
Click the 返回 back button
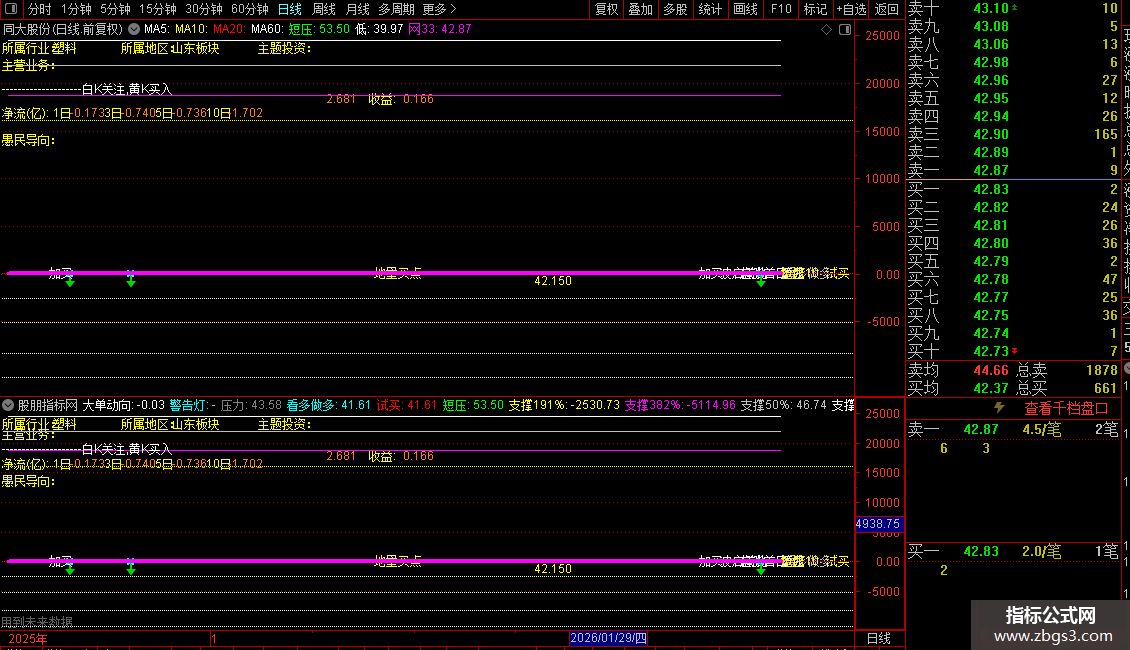pyautogui.click(x=886, y=9)
